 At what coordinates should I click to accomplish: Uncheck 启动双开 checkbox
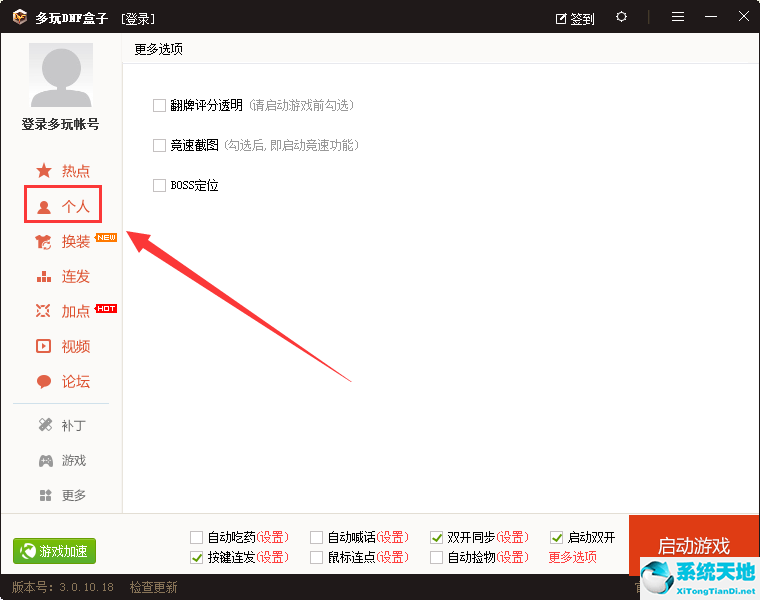(556, 537)
